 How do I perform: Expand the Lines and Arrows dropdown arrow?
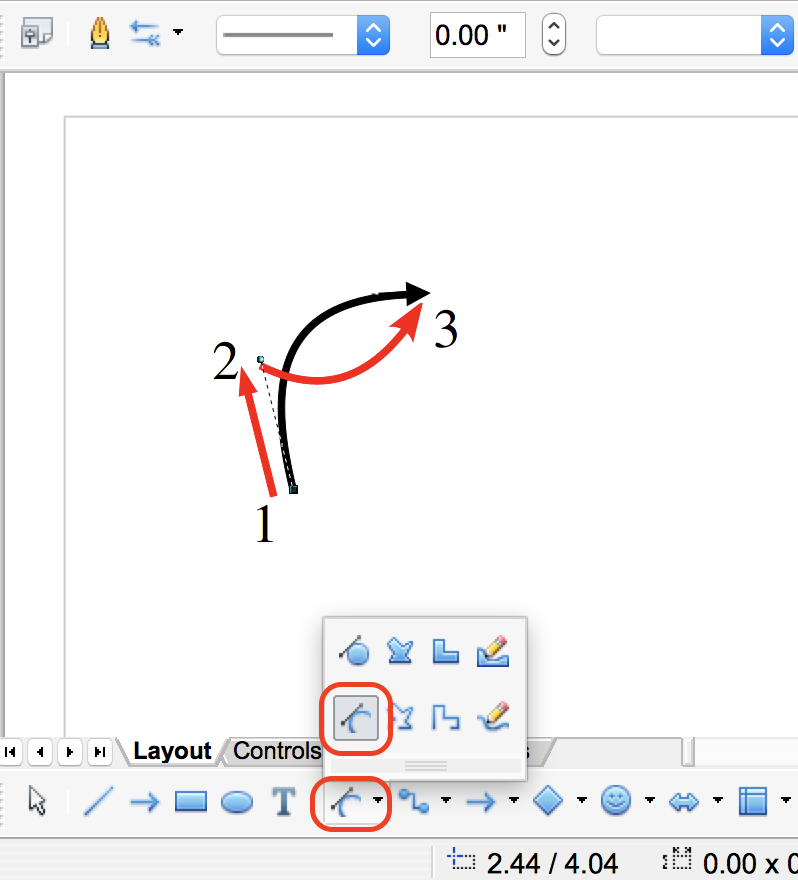pyautogui.click(x=514, y=800)
